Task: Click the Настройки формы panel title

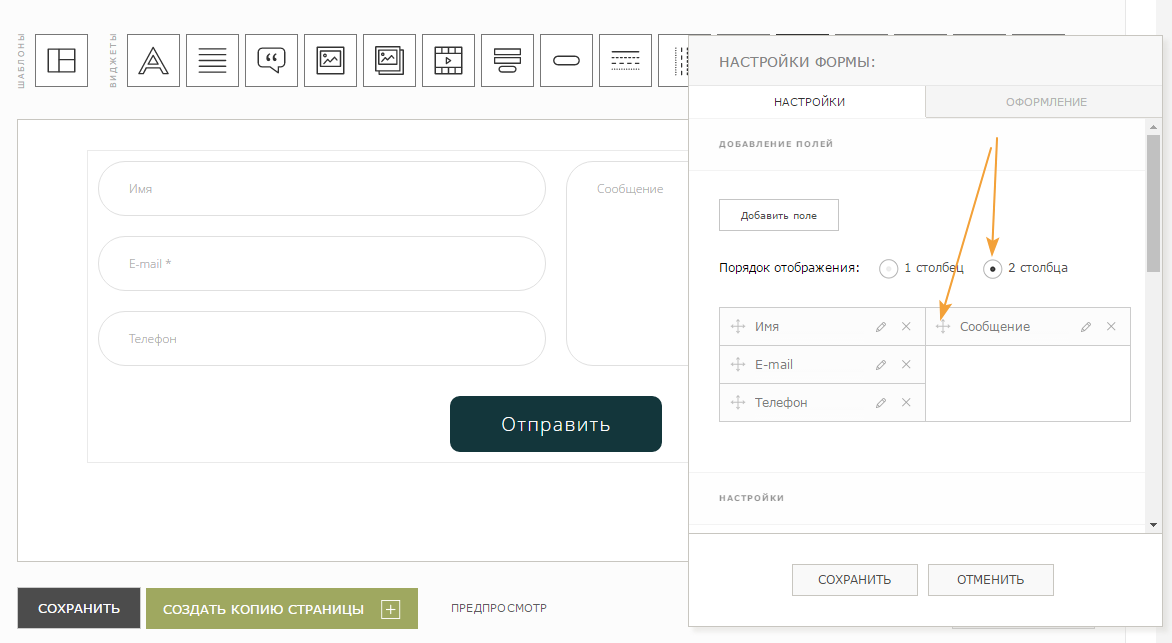Action: 797,62
